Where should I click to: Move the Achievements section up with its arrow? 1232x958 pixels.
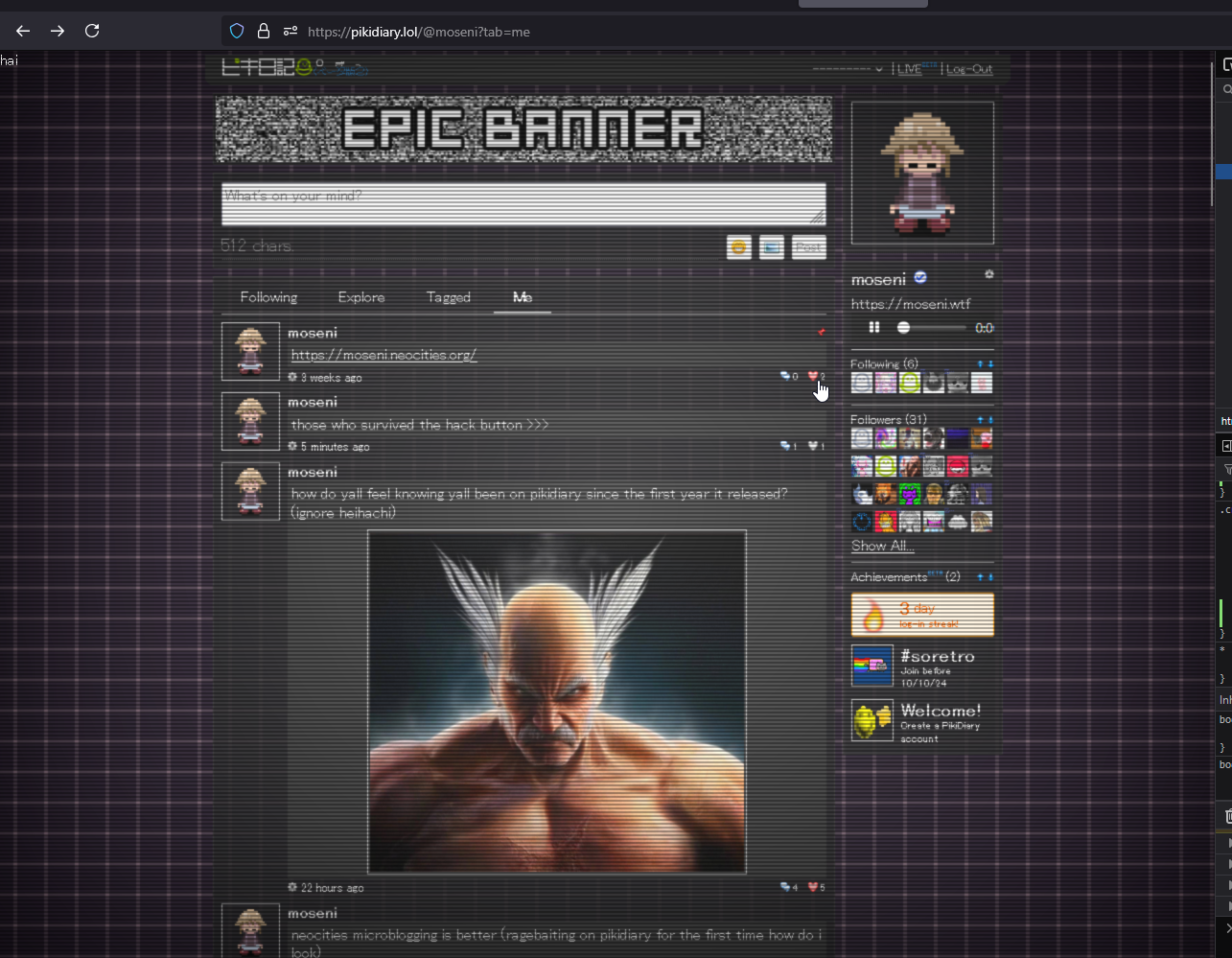click(x=980, y=577)
